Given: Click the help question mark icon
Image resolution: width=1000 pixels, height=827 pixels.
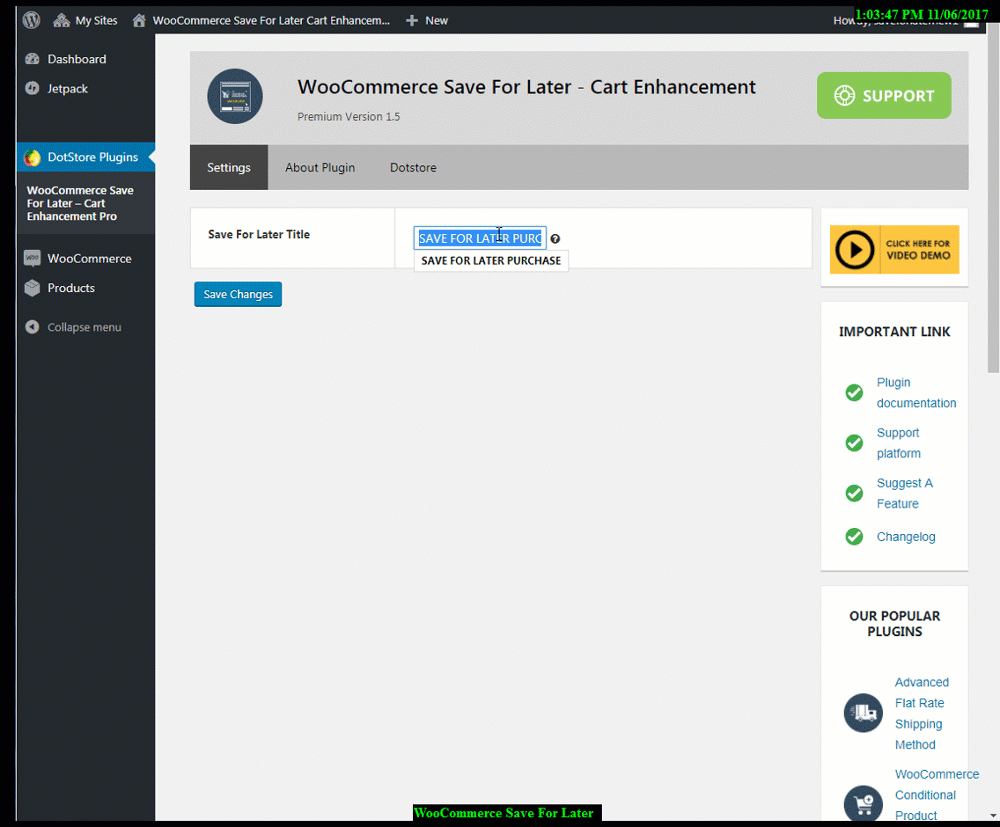Looking at the screenshot, I should [x=555, y=239].
